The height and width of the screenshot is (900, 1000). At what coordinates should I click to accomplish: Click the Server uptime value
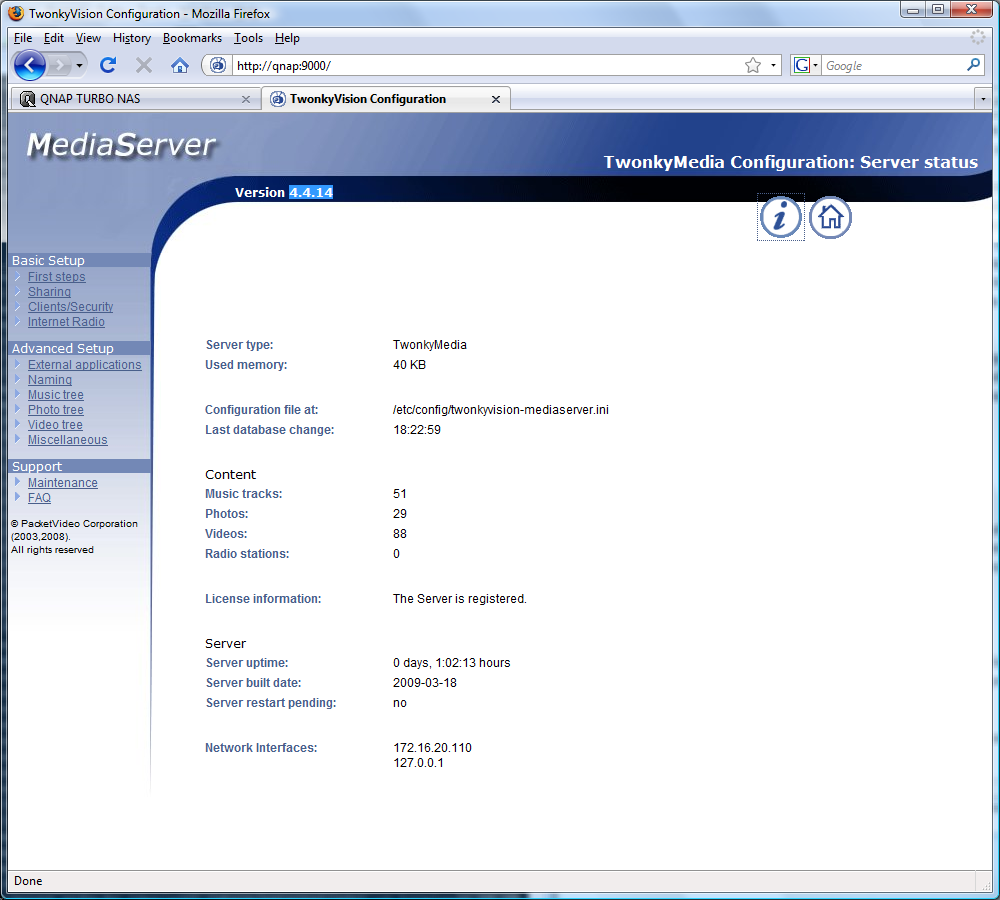[452, 663]
